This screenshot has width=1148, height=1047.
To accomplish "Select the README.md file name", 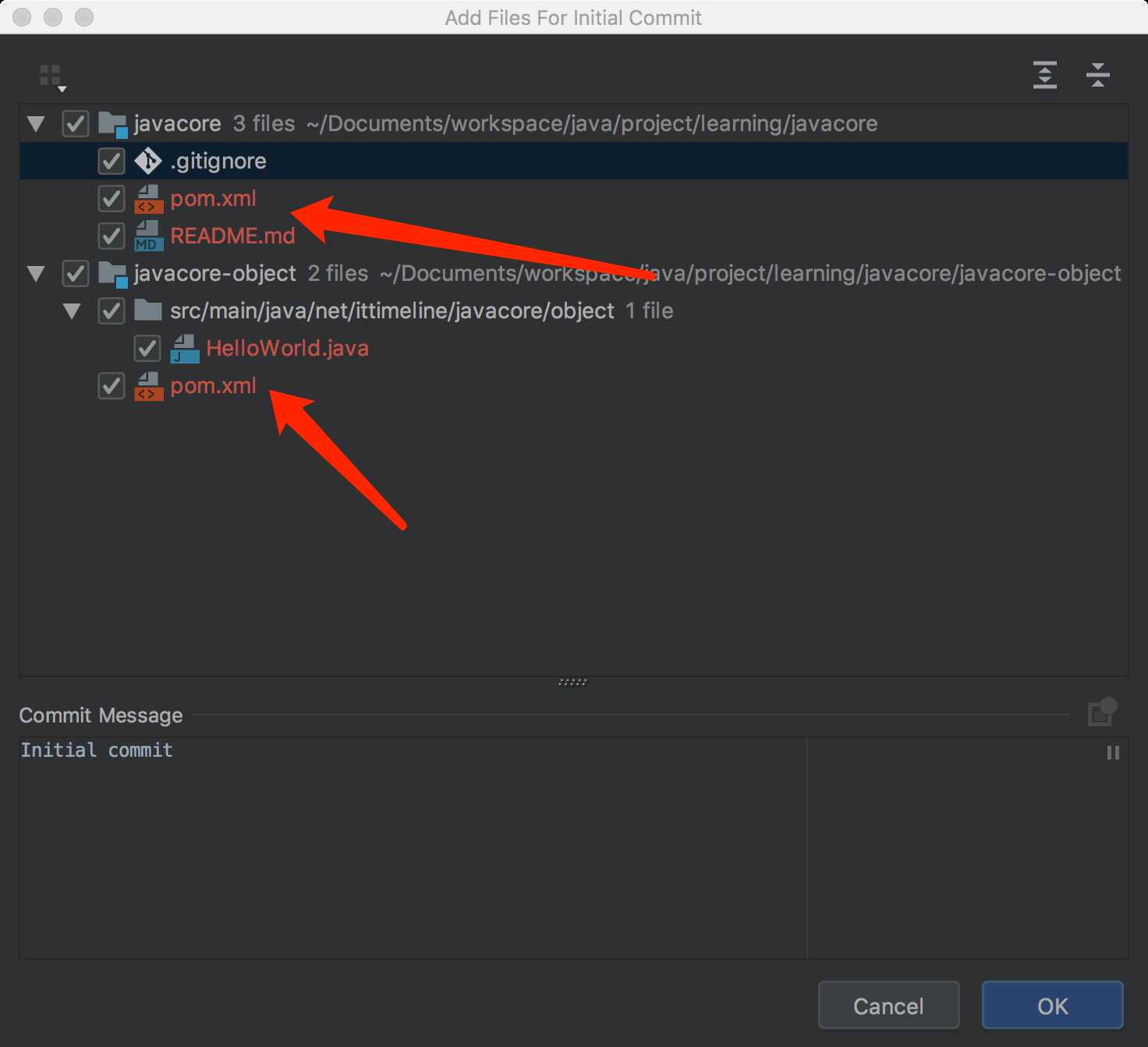I will coord(232,236).
